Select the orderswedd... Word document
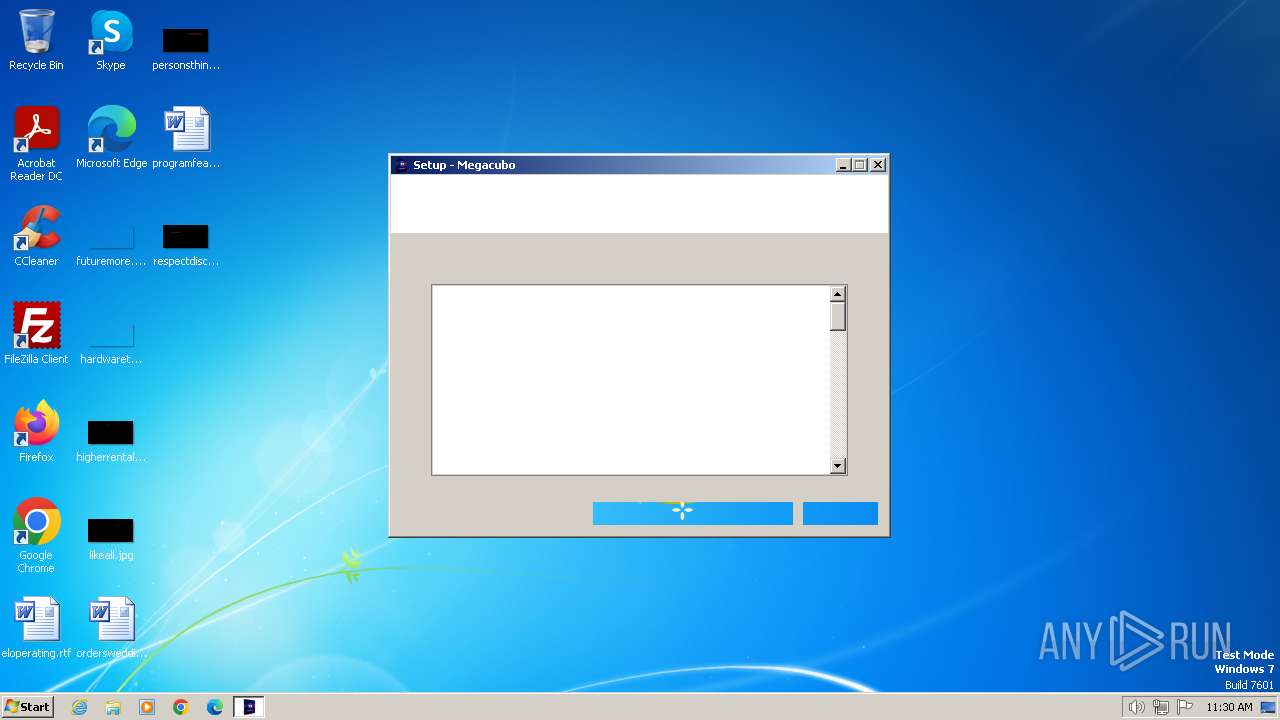 (111, 627)
